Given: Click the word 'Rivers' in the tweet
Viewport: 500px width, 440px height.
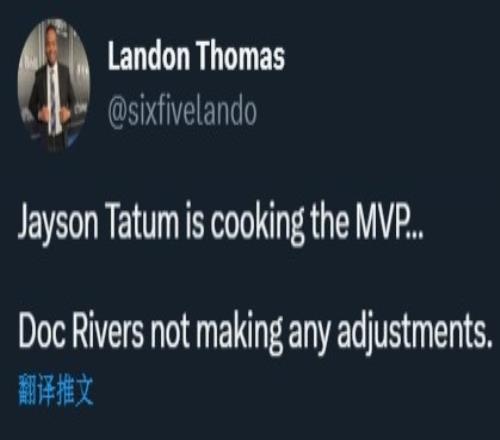Looking at the screenshot, I should tap(108, 331).
